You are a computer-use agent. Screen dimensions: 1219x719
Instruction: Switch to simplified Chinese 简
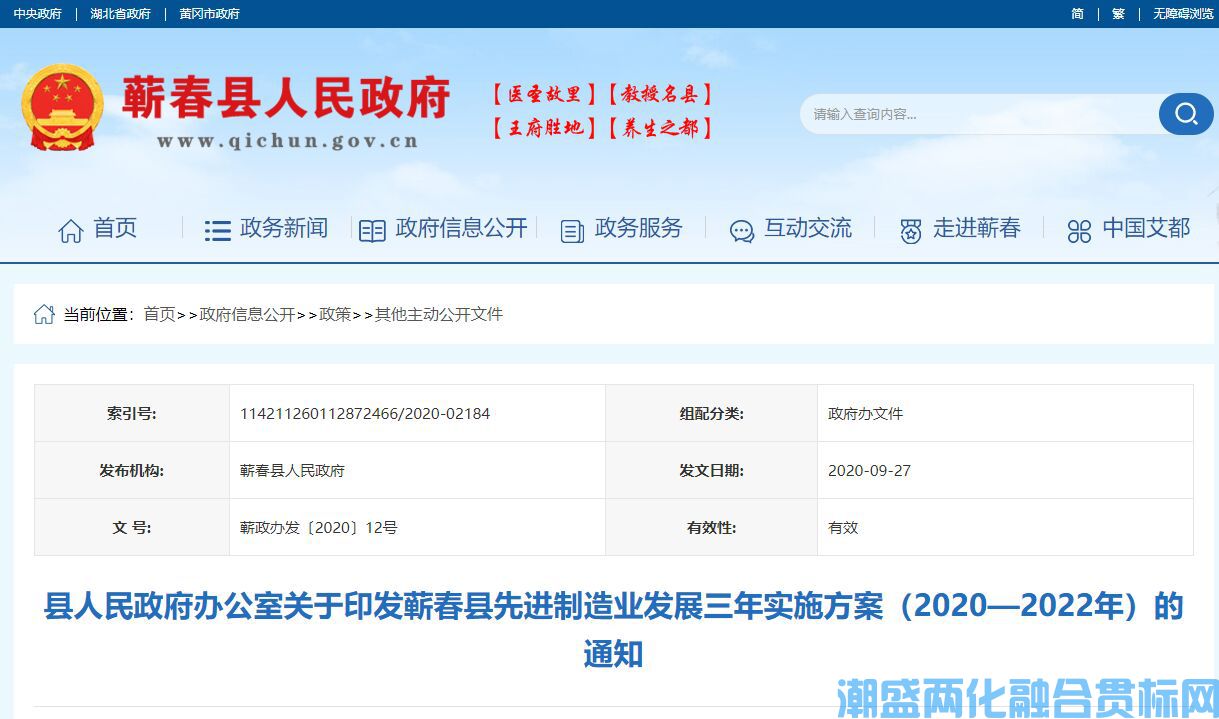tap(1077, 14)
